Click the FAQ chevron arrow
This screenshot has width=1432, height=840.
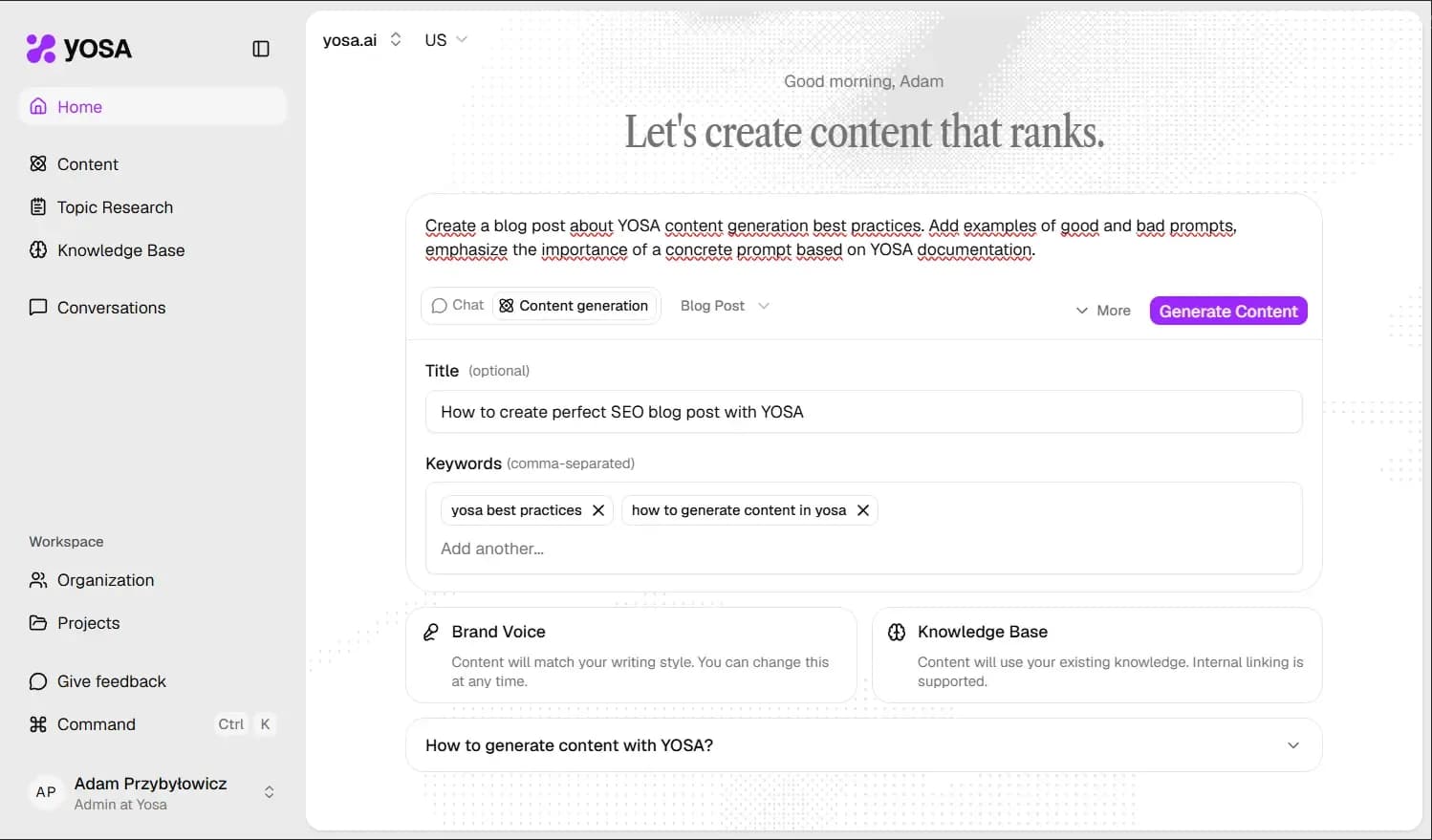1293,745
